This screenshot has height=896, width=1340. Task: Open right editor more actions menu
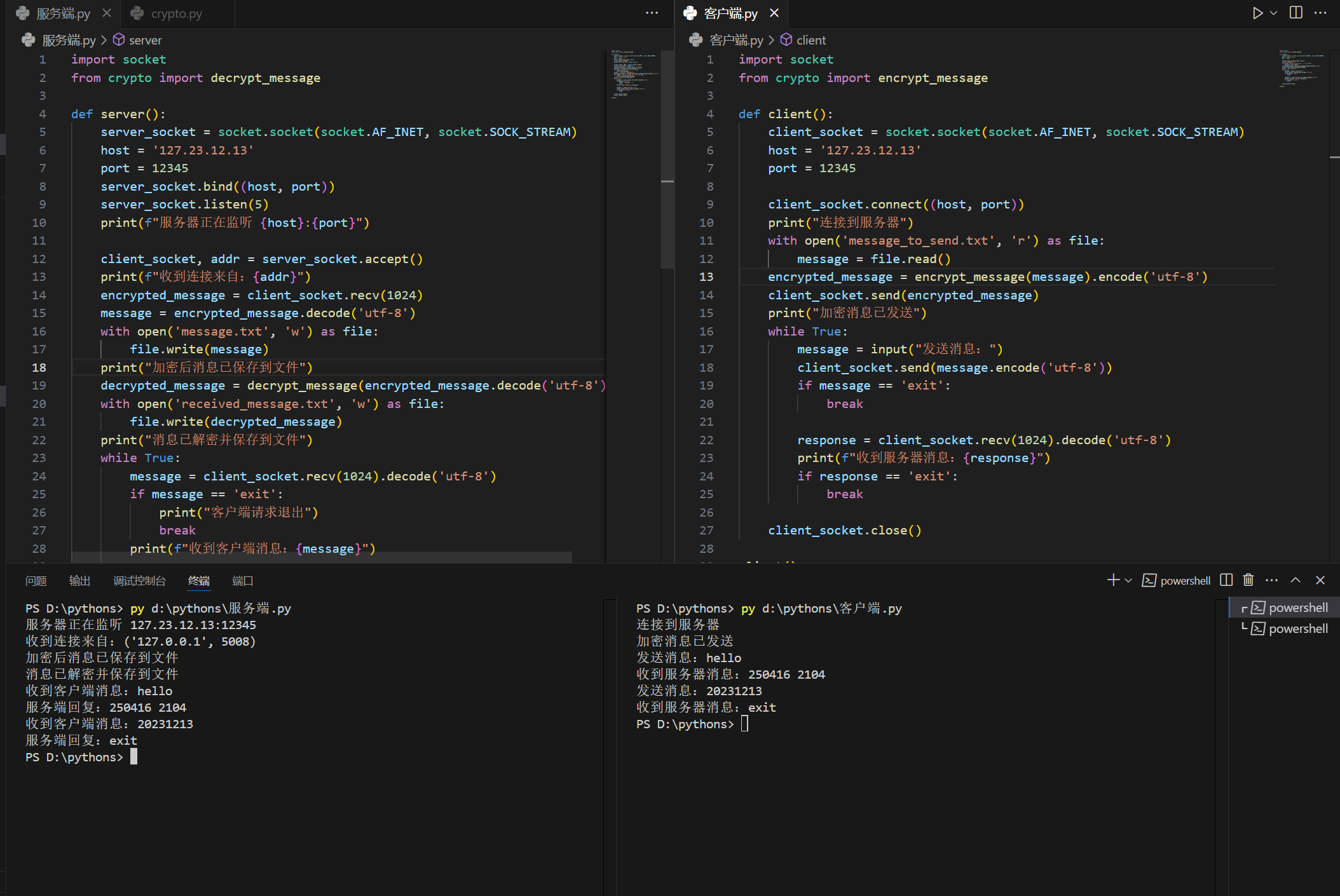[x=1320, y=13]
